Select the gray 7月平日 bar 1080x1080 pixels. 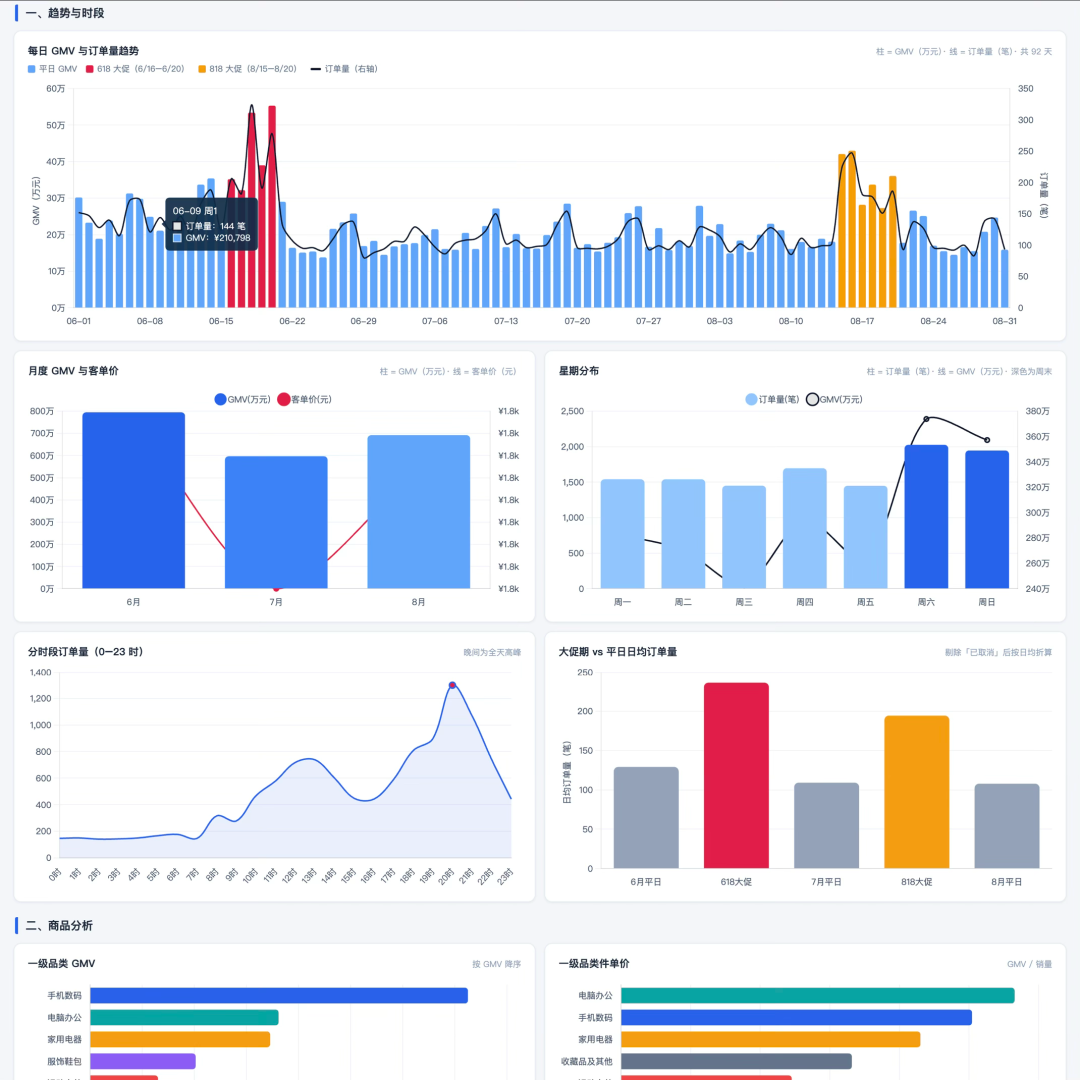(827, 825)
